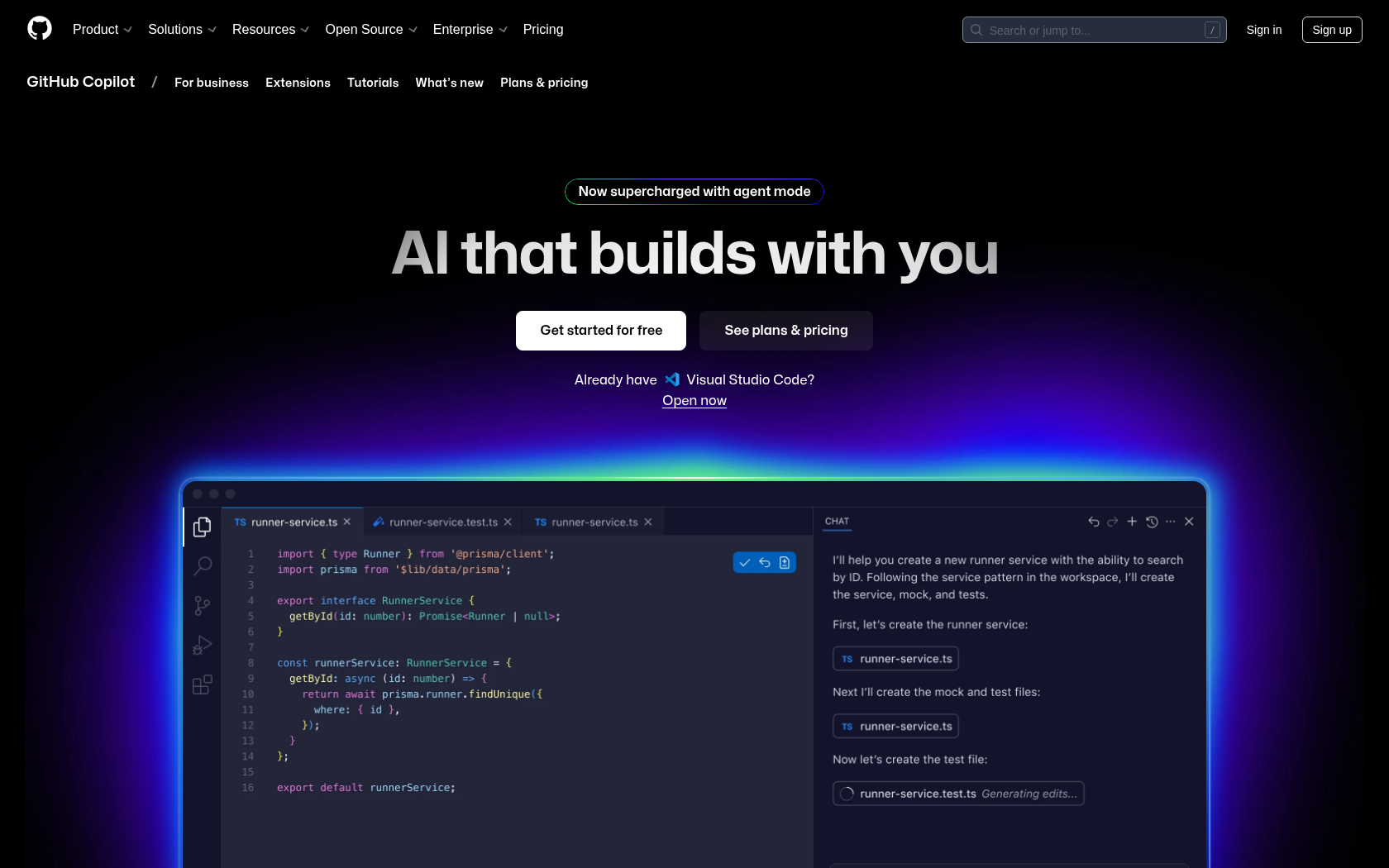Image resolution: width=1389 pixels, height=868 pixels.
Task: Open the Resources dropdown
Action: point(270,30)
